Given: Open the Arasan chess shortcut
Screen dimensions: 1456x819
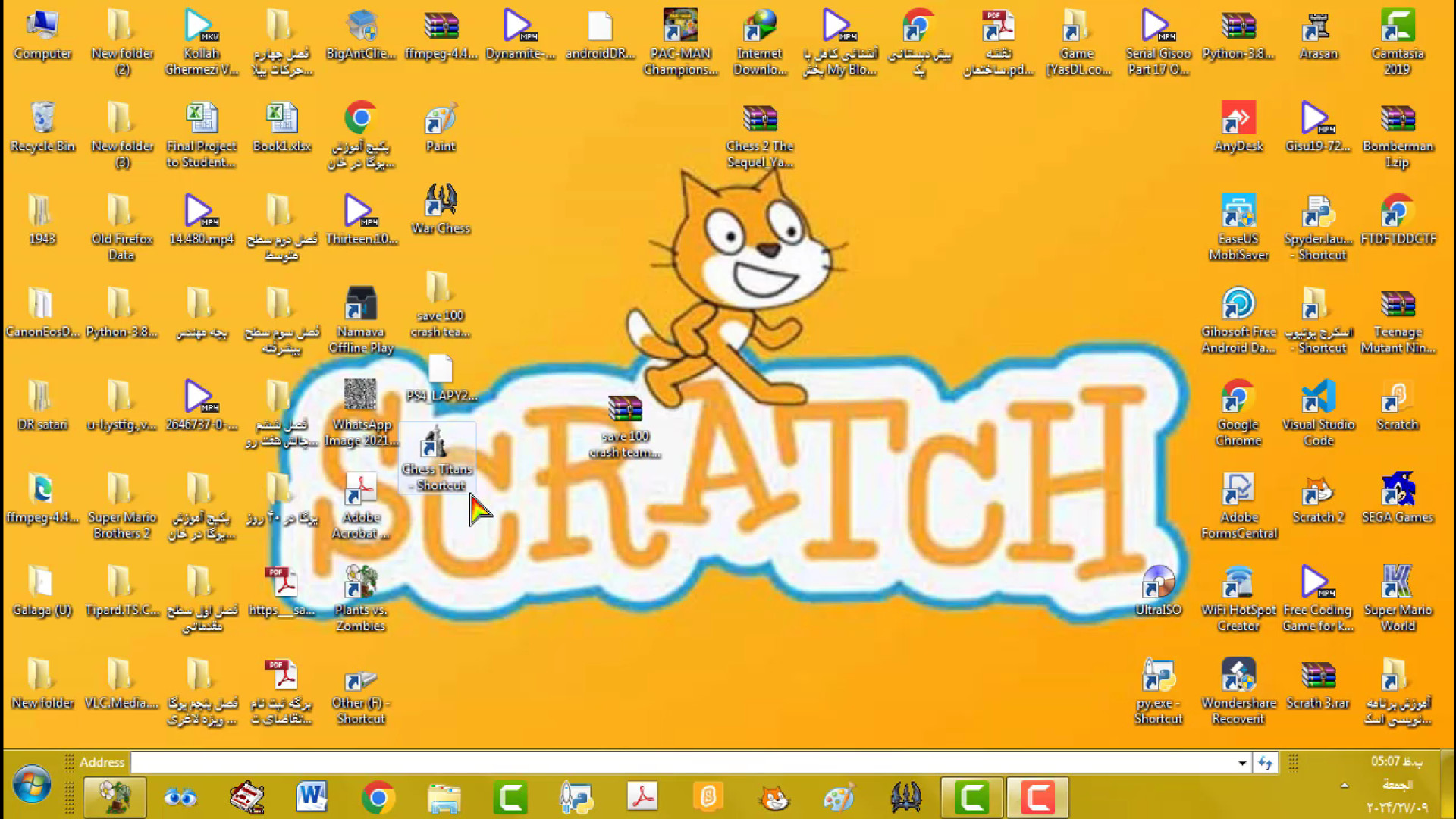Looking at the screenshot, I should pyautogui.click(x=1318, y=36).
